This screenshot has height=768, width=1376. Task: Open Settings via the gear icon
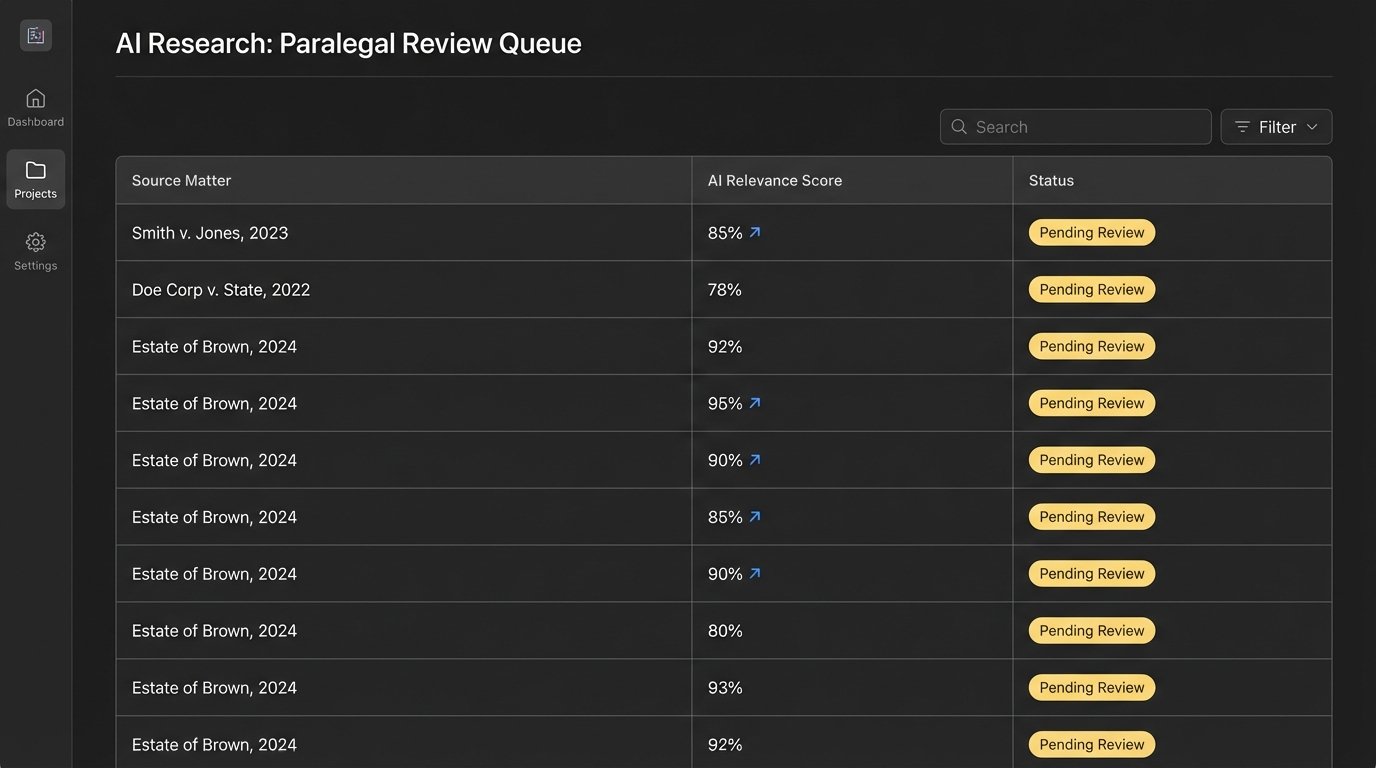coord(35,241)
